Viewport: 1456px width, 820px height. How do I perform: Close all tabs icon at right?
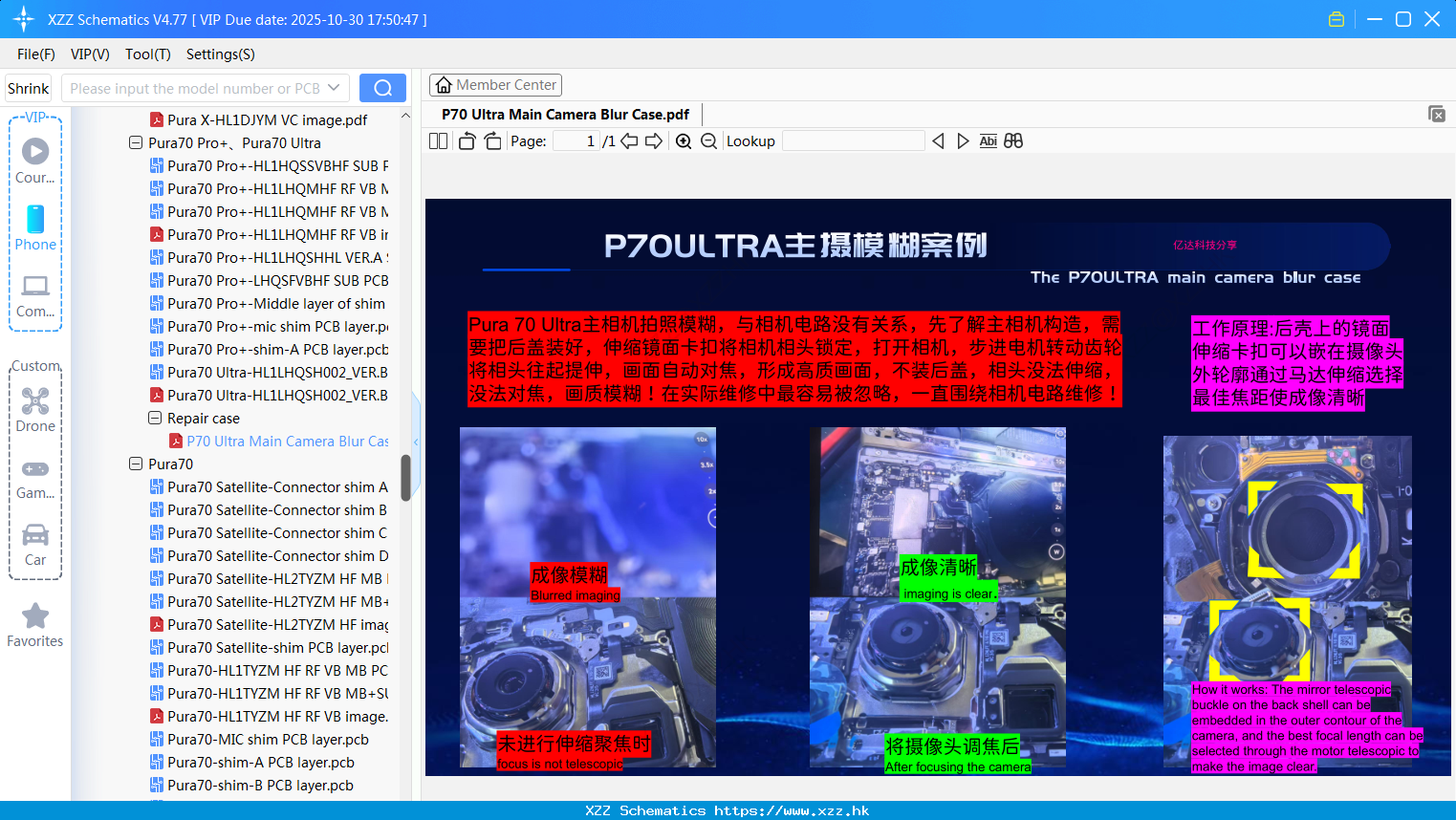1436,114
